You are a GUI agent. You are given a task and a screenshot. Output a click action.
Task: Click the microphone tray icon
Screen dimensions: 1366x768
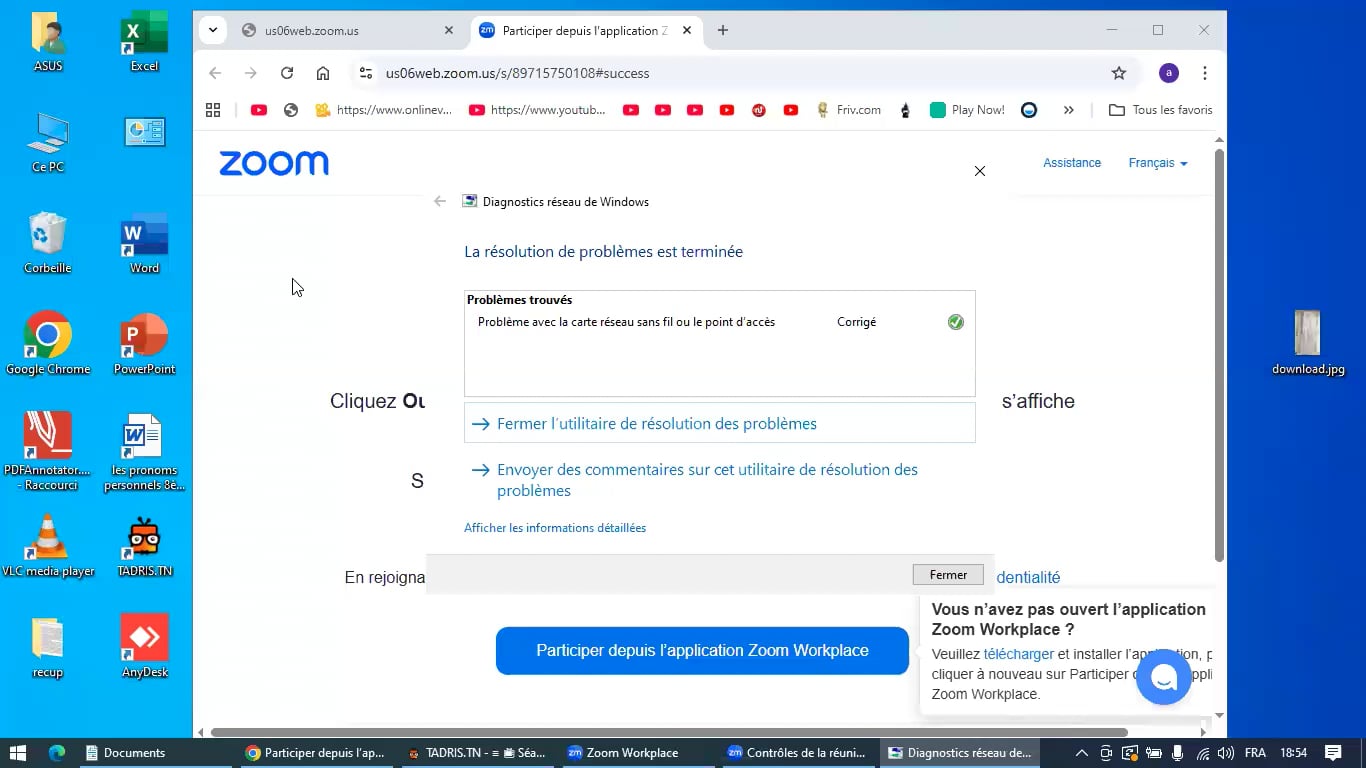pos(1178,753)
